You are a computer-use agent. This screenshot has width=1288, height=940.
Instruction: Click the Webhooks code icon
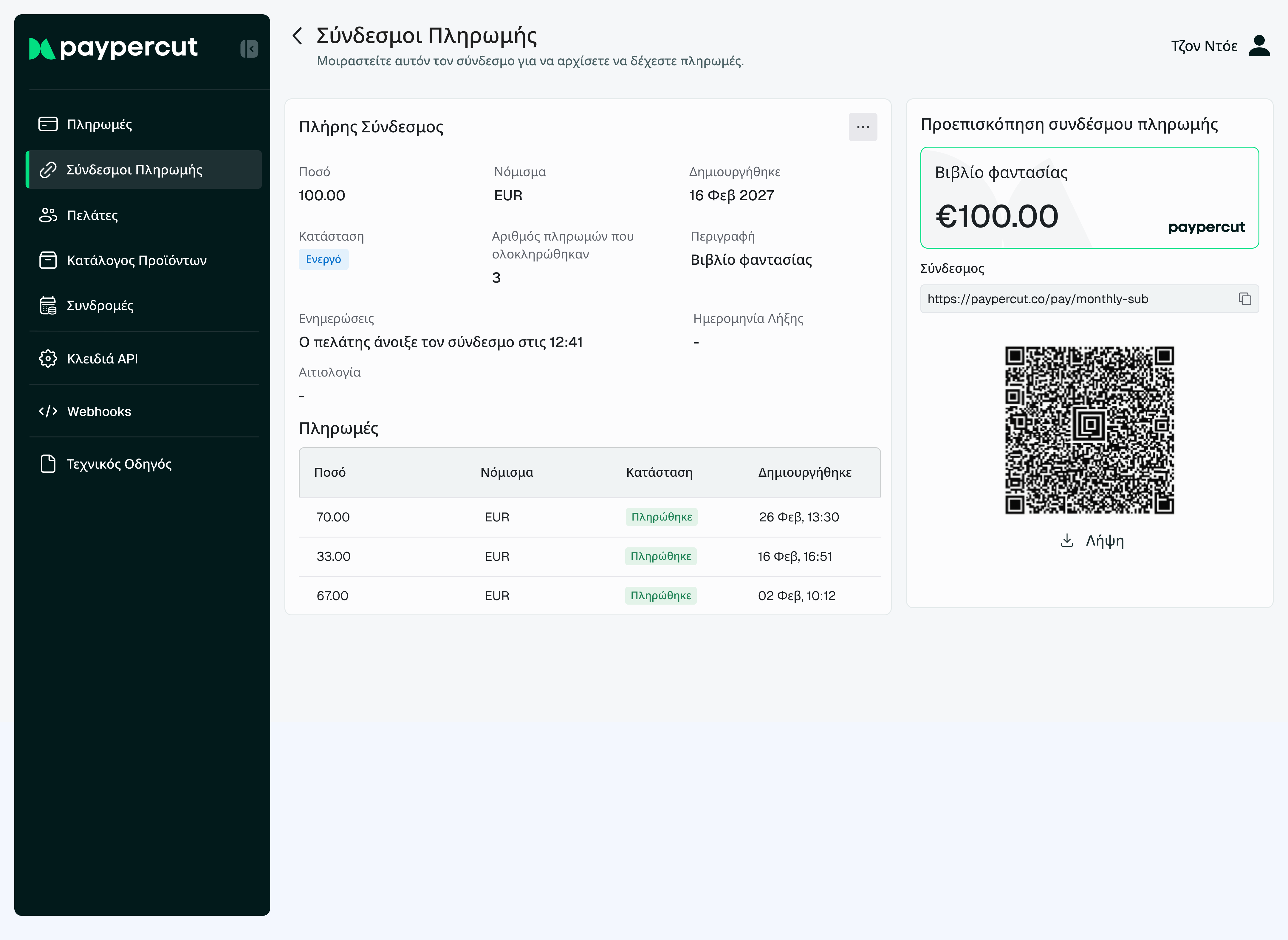(48, 411)
